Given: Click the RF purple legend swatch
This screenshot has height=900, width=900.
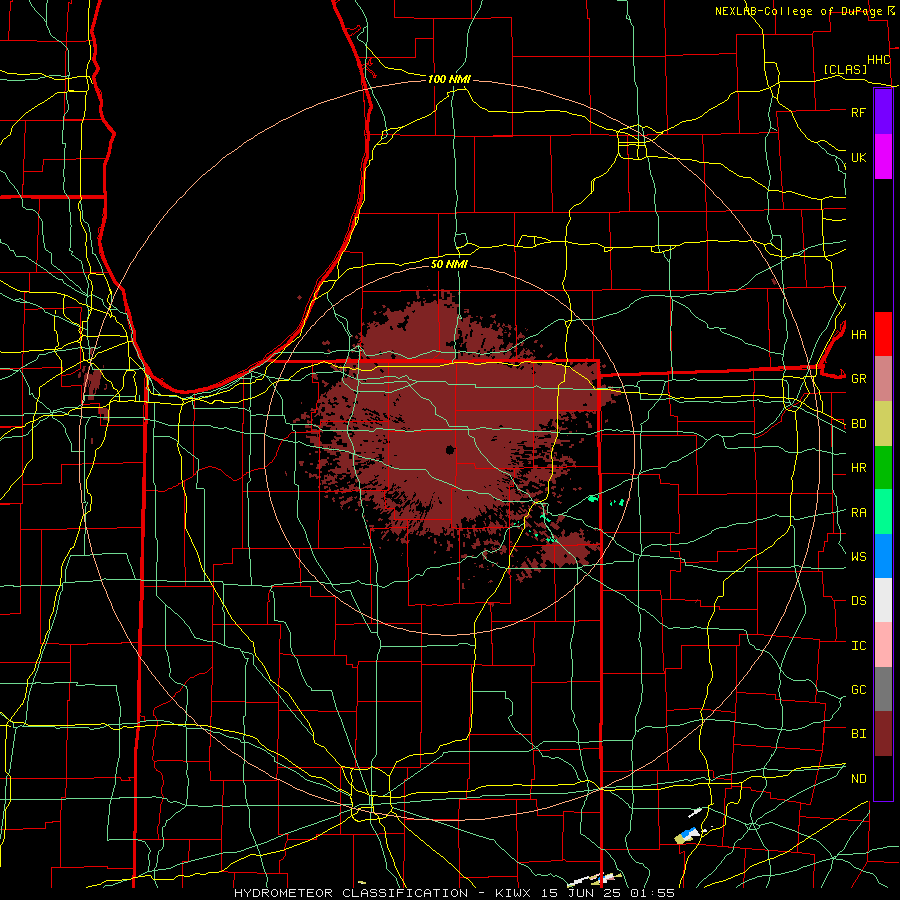Looking at the screenshot, I should 883,112.
